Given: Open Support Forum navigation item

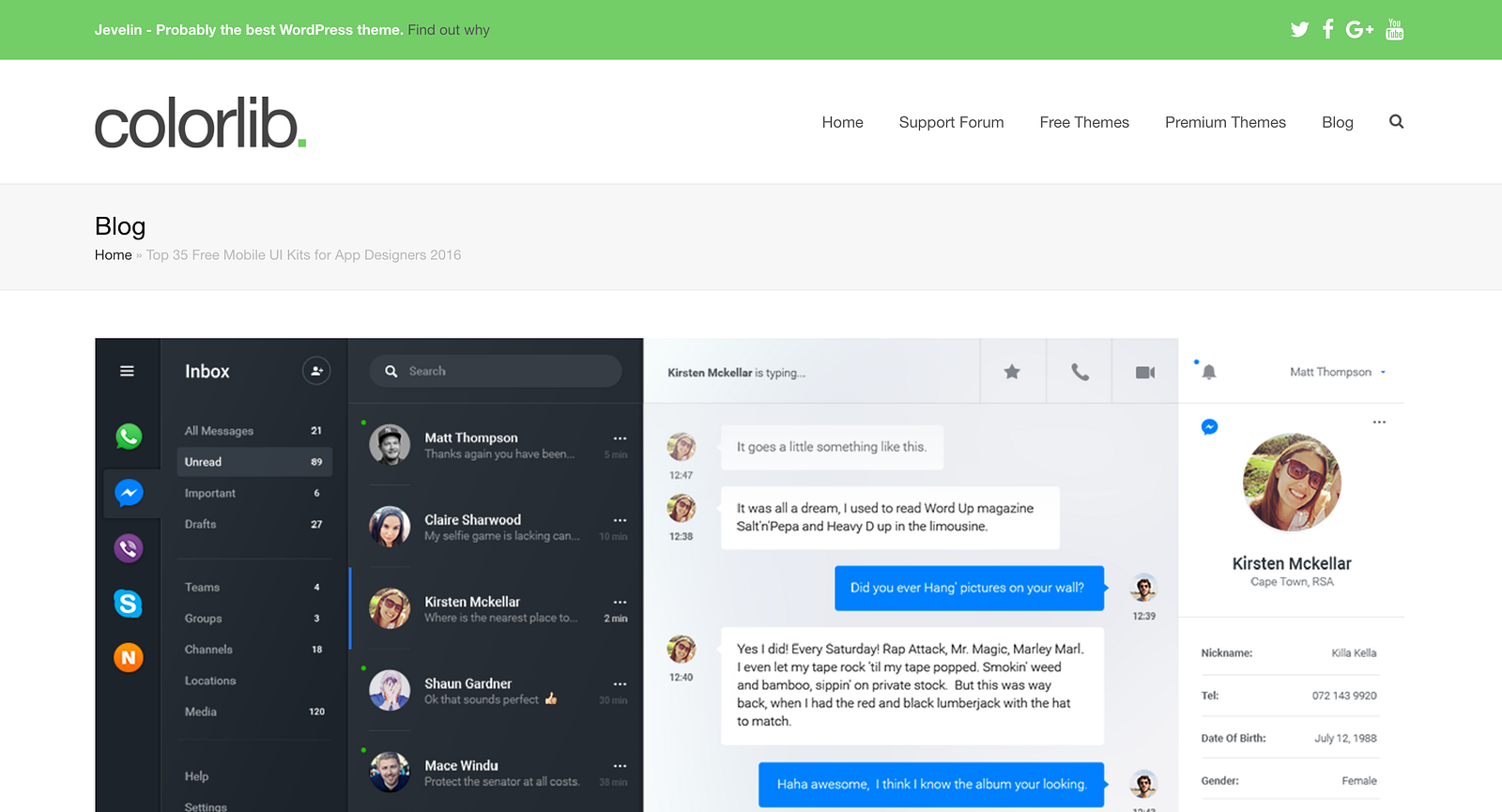Looking at the screenshot, I should [x=951, y=122].
